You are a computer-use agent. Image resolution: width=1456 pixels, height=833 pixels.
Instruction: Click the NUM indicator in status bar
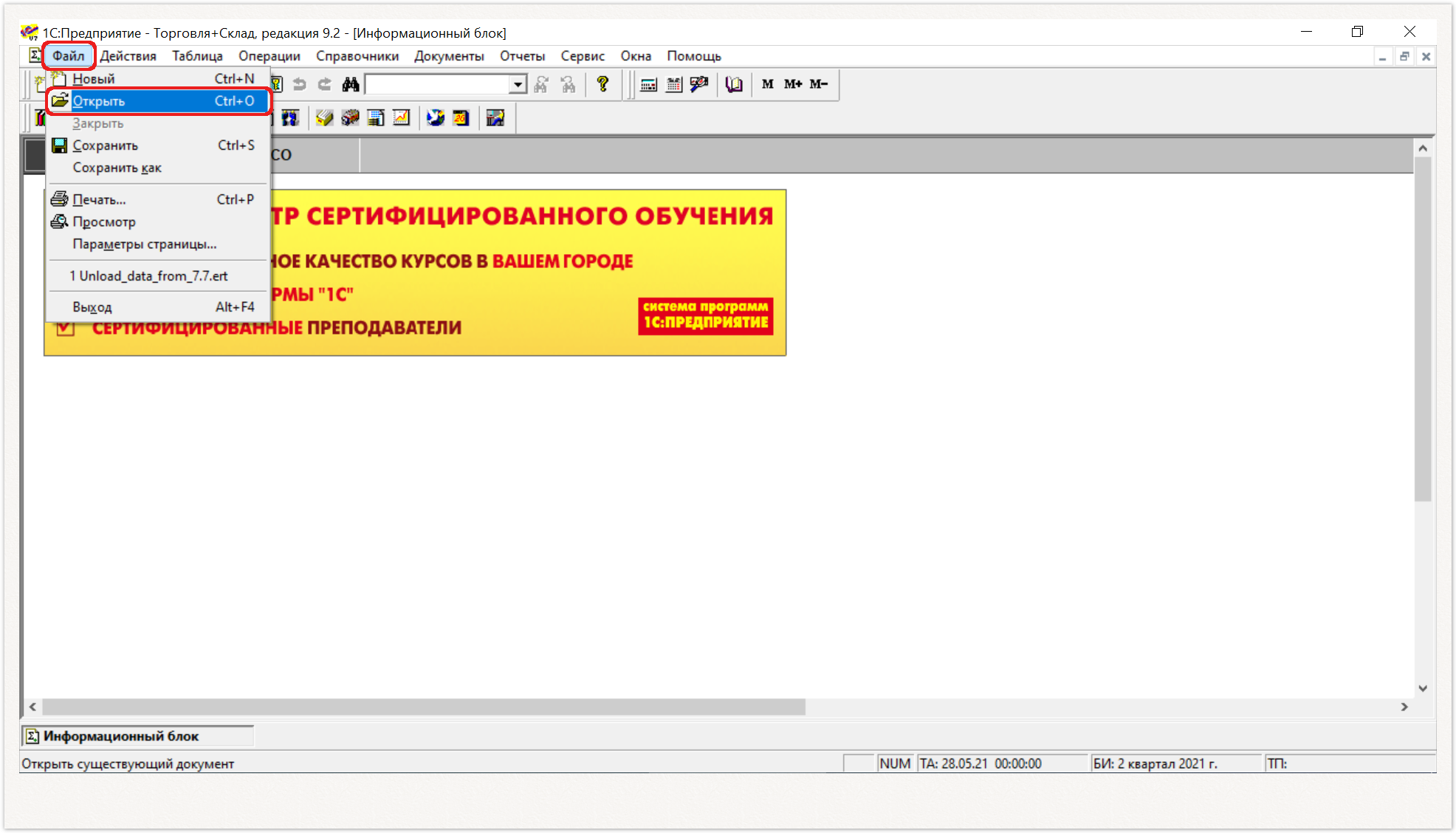coord(895,764)
